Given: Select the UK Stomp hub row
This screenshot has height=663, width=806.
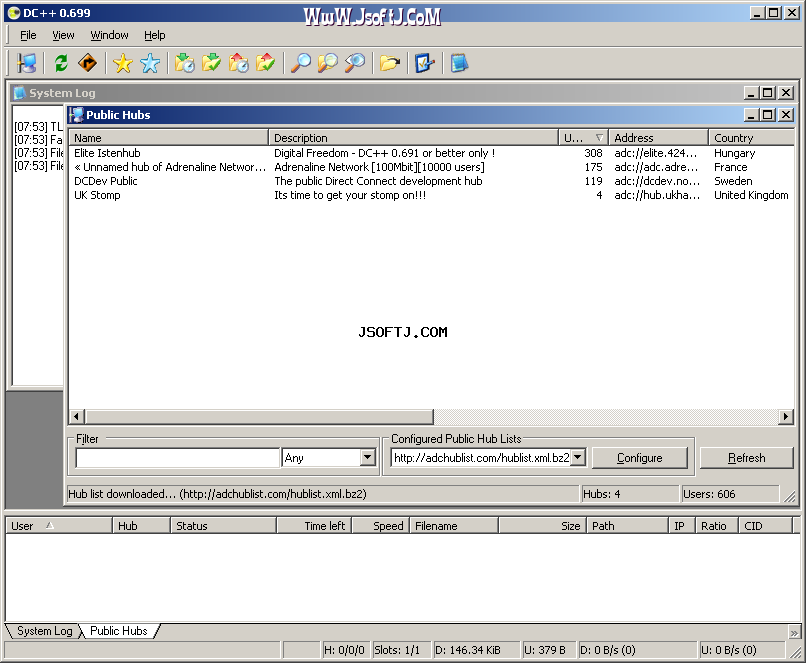Looking at the screenshot, I should pyautogui.click(x=431, y=195).
